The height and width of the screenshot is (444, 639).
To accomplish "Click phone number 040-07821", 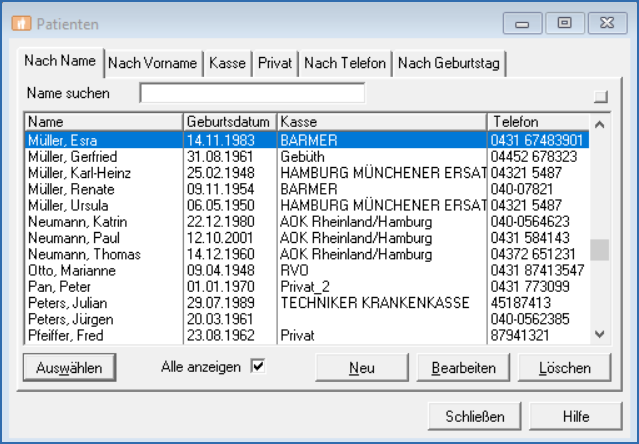I will point(522,189).
